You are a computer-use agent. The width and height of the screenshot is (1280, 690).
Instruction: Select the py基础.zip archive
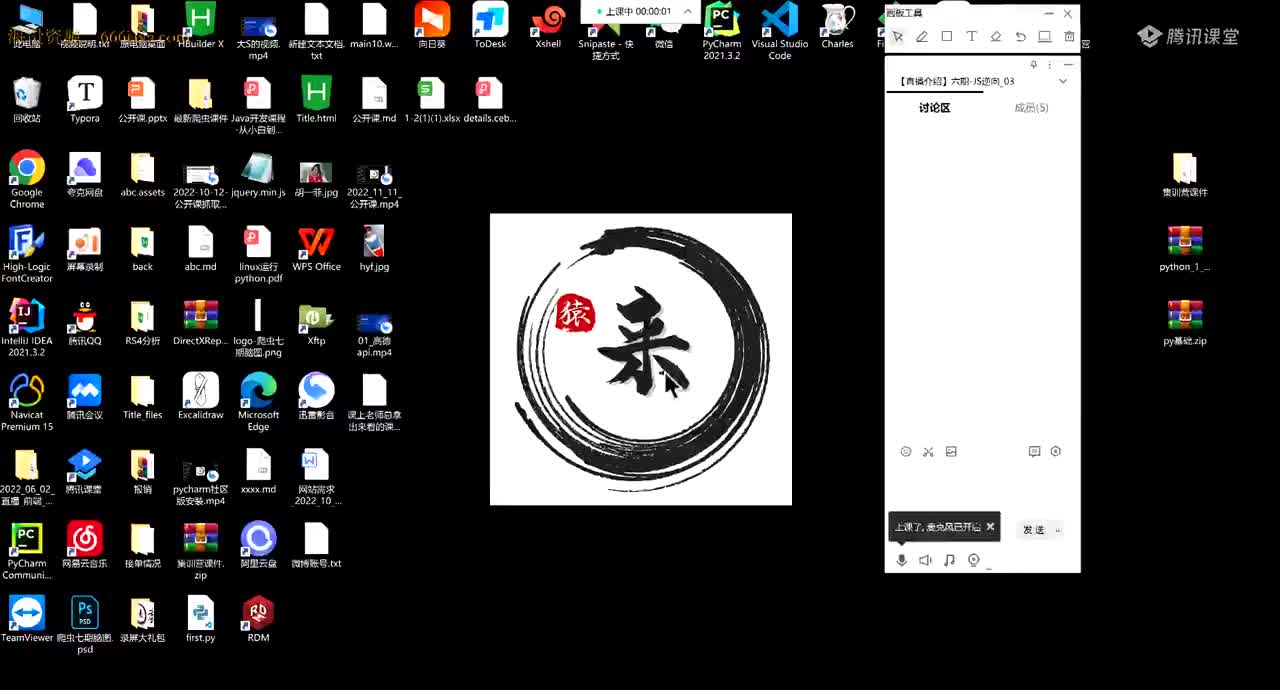(x=1185, y=323)
